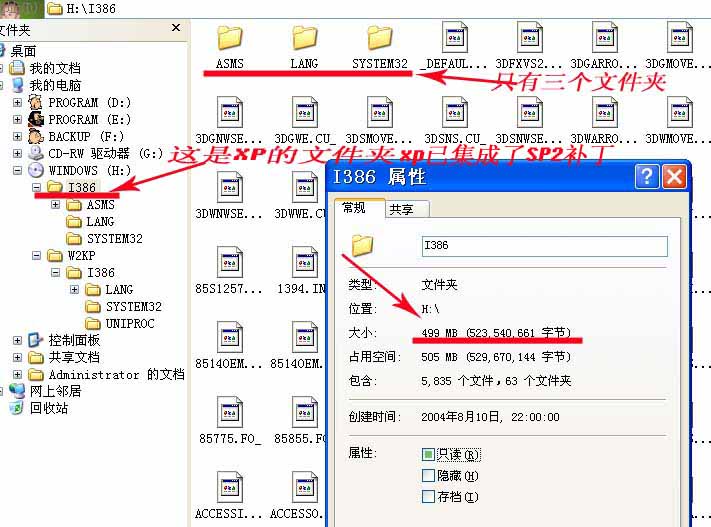Select Shared Documents (共享文档) in tree
The width and height of the screenshot is (711, 527).
(x=74, y=357)
